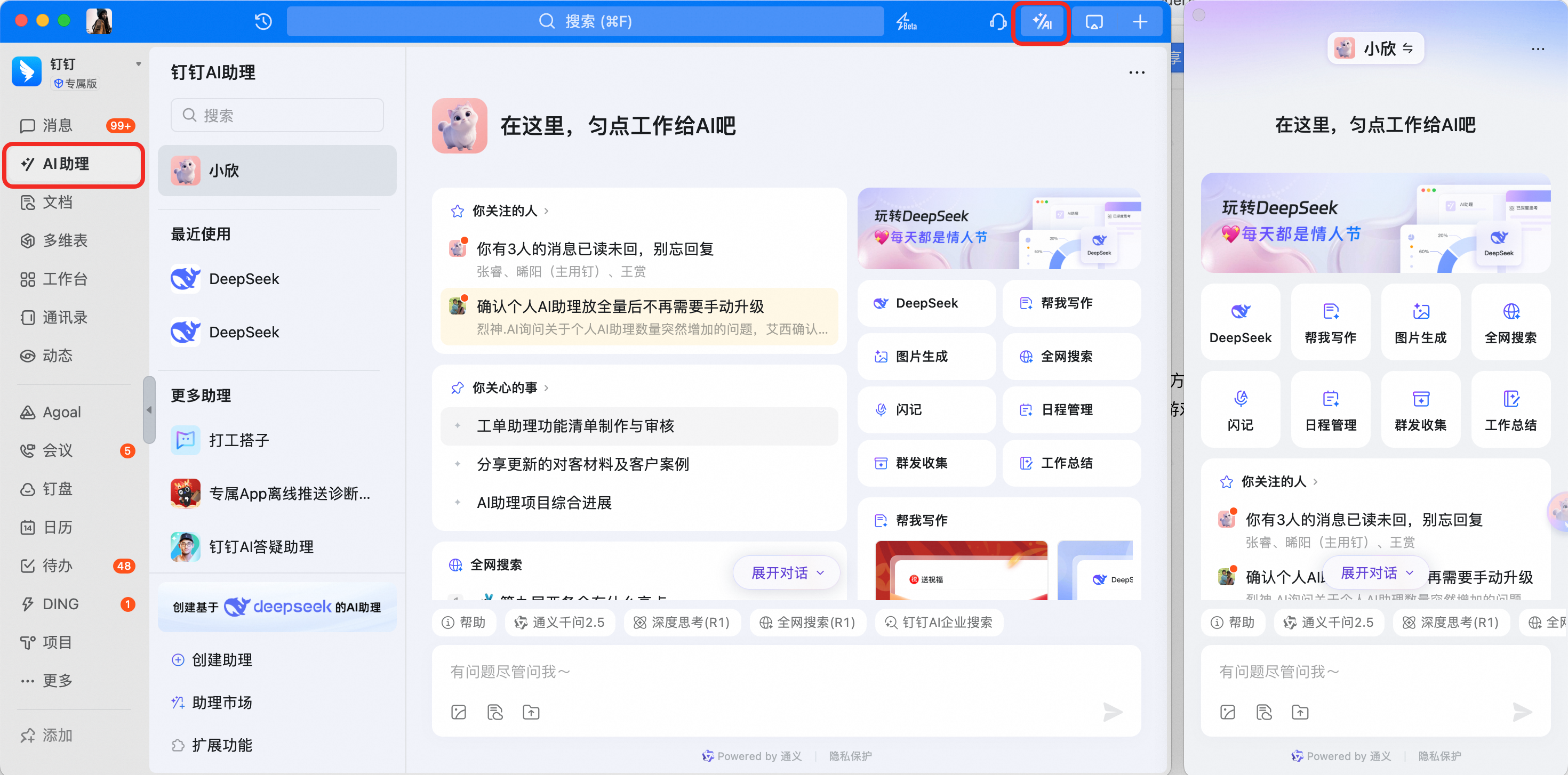Attach image icon in main input box
The height and width of the screenshot is (775, 1568).
(458, 712)
